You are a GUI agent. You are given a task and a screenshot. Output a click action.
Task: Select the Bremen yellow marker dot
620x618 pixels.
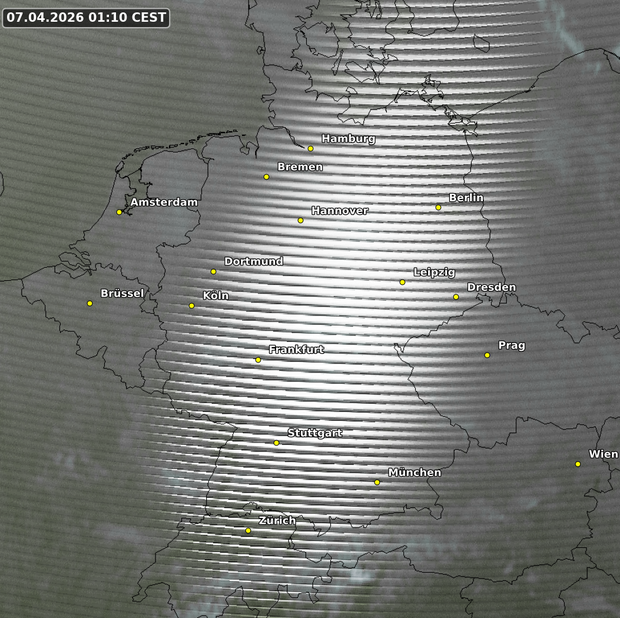tap(266, 177)
